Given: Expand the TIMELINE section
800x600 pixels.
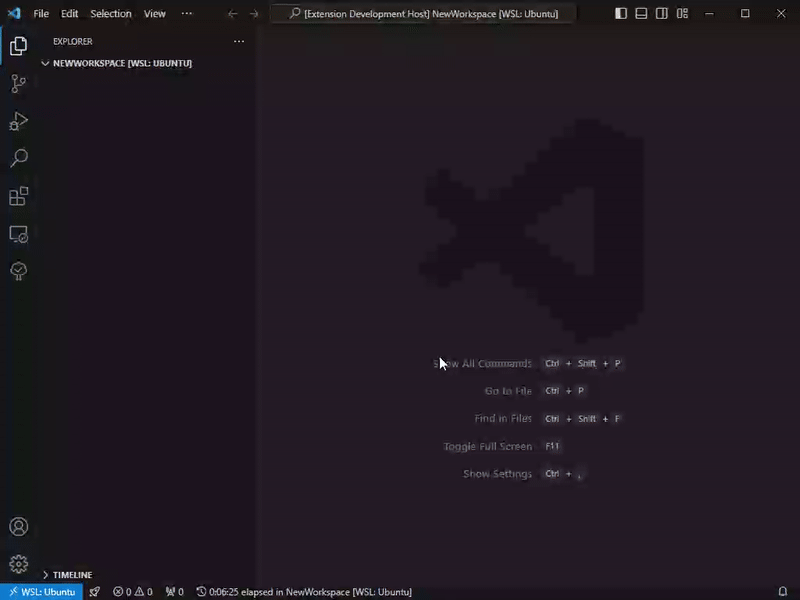Looking at the screenshot, I should click(x=67, y=575).
